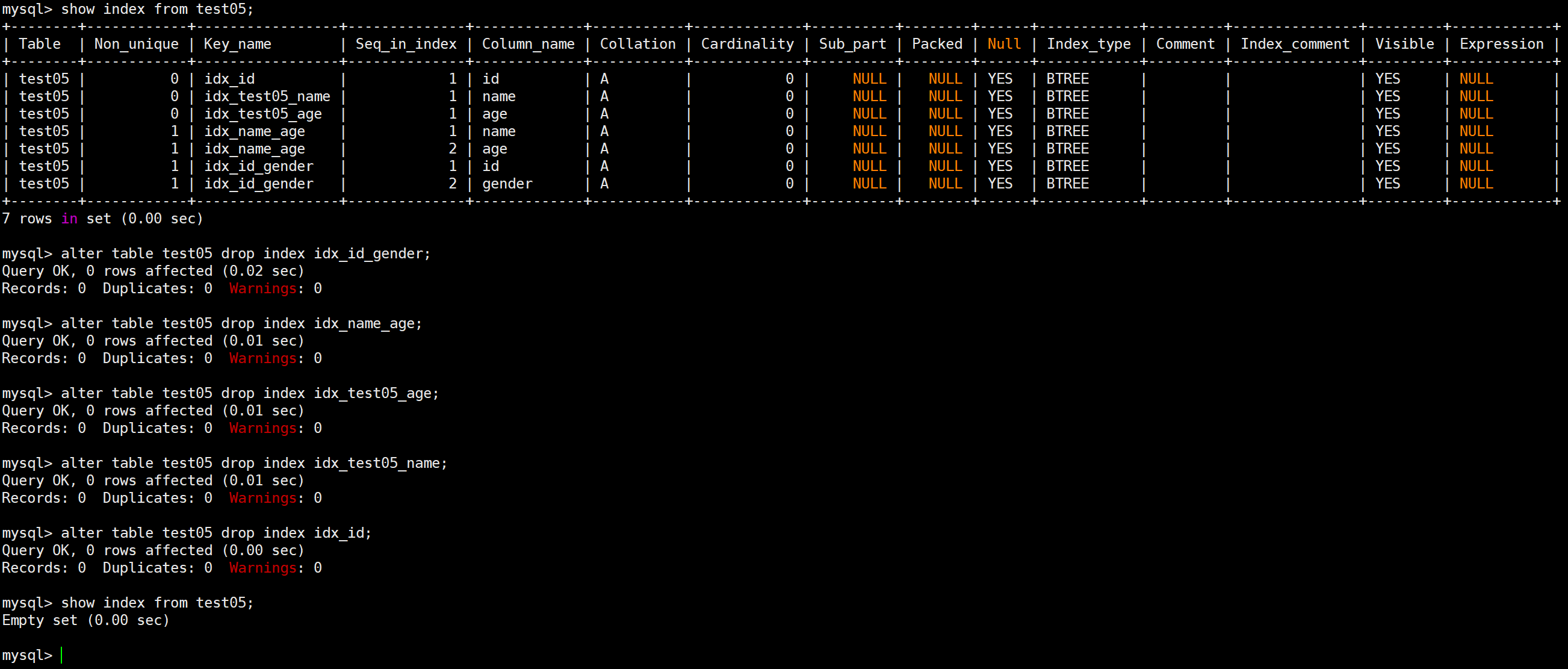This screenshot has width=1568, height=669.
Task: Click the last 'show index from test05;' command
Action: tap(157, 603)
